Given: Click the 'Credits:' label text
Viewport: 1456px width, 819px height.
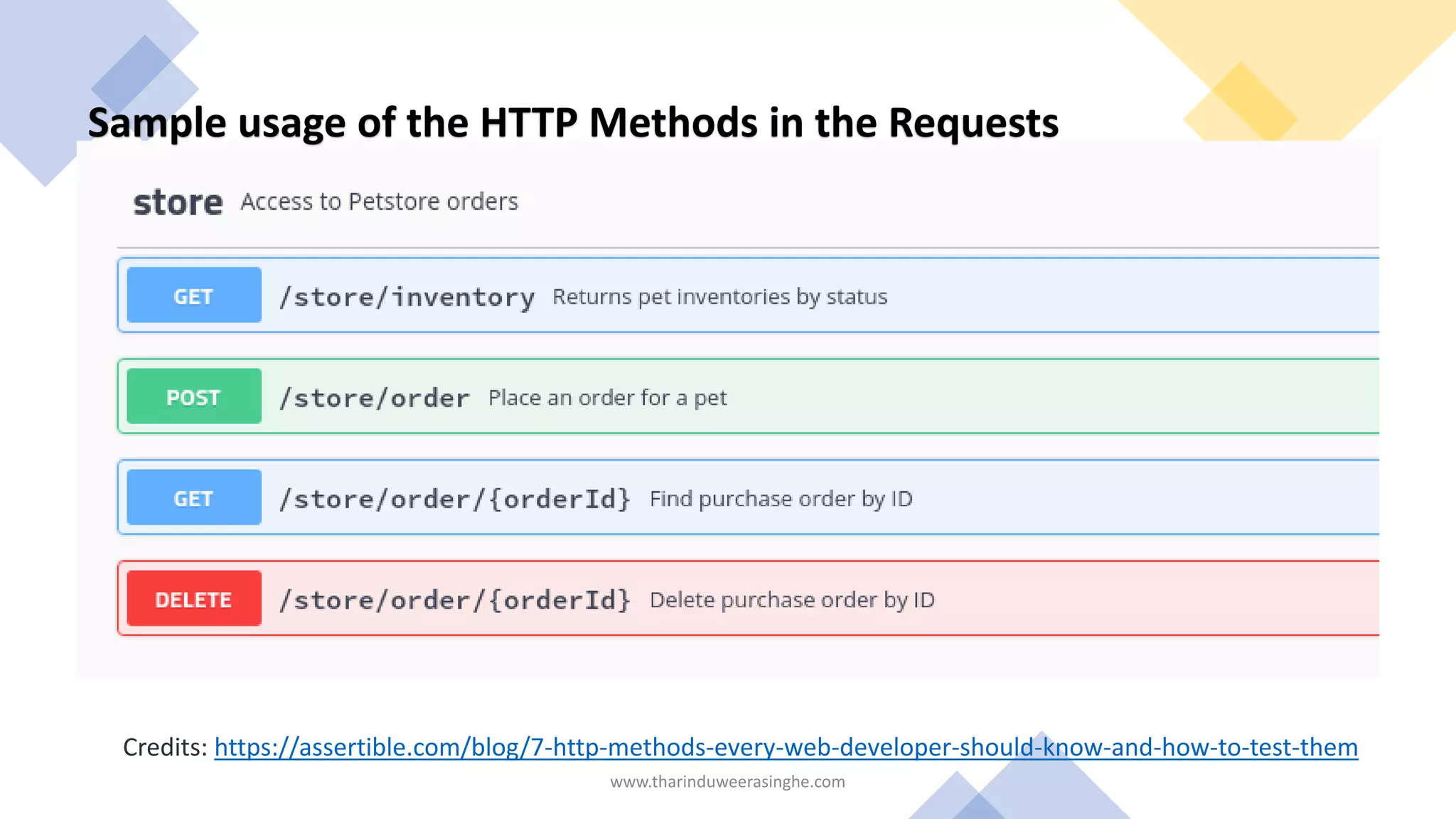Looking at the screenshot, I should click(x=165, y=747).
